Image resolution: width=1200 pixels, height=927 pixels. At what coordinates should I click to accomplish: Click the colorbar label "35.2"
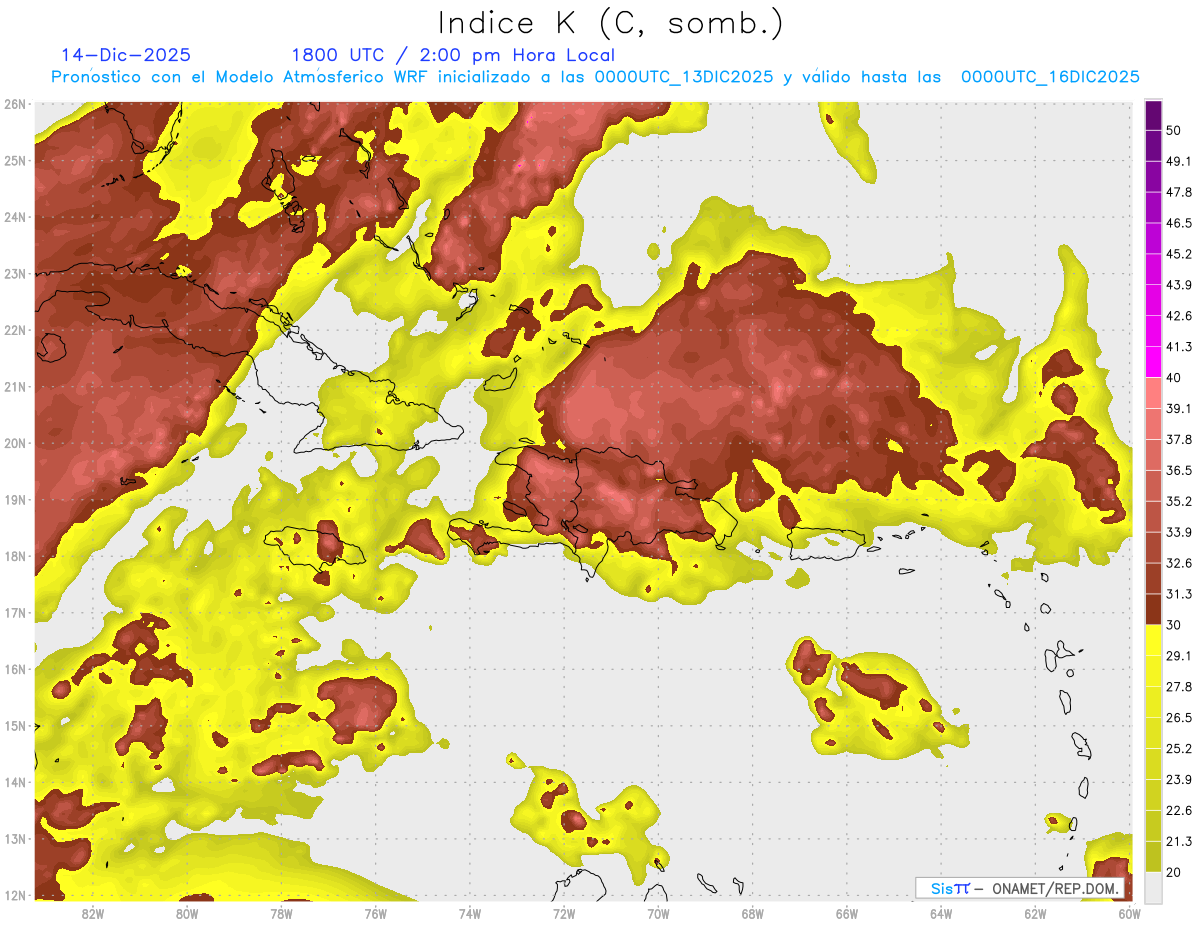pyautogui.click(x=1178, y=501)
